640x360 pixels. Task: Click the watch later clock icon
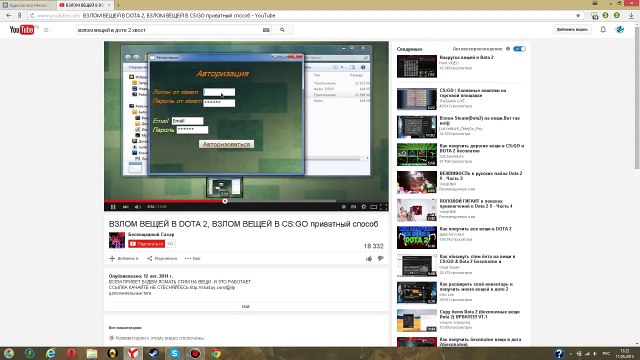pyautogui.click(x=344, y=207)
